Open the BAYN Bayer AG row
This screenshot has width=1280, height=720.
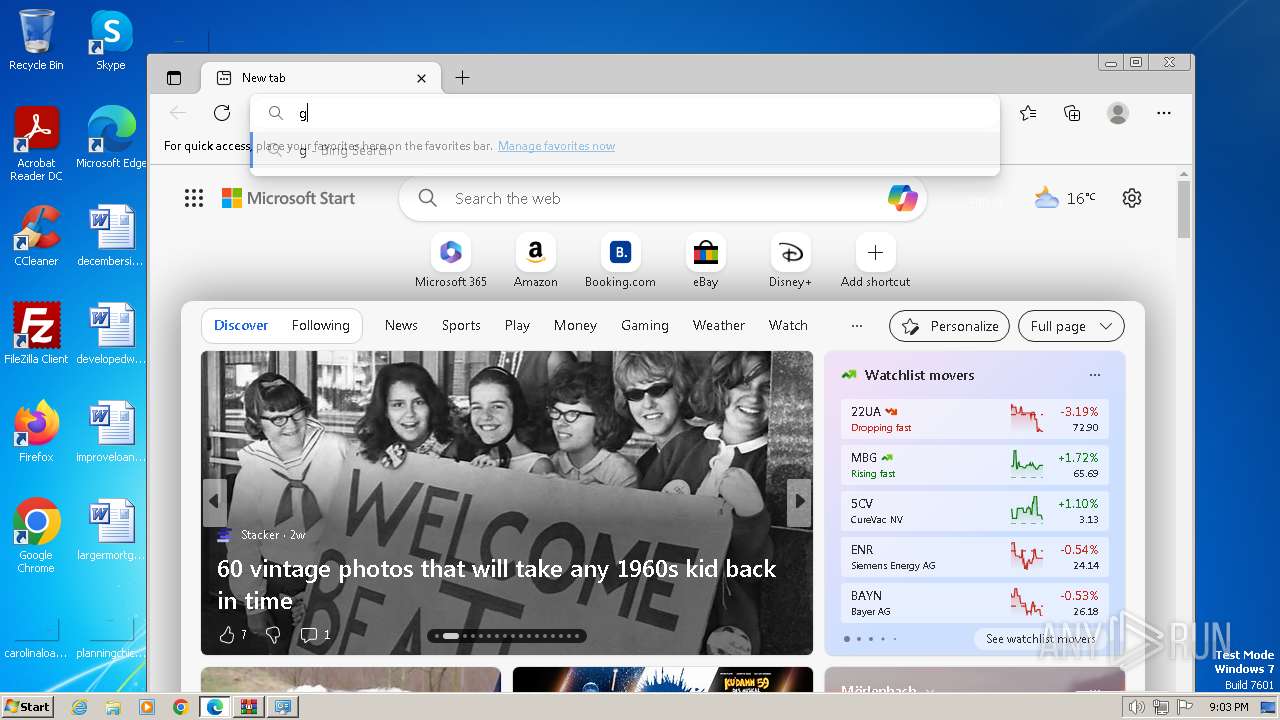pyautogui.click(x=975, y=603)
